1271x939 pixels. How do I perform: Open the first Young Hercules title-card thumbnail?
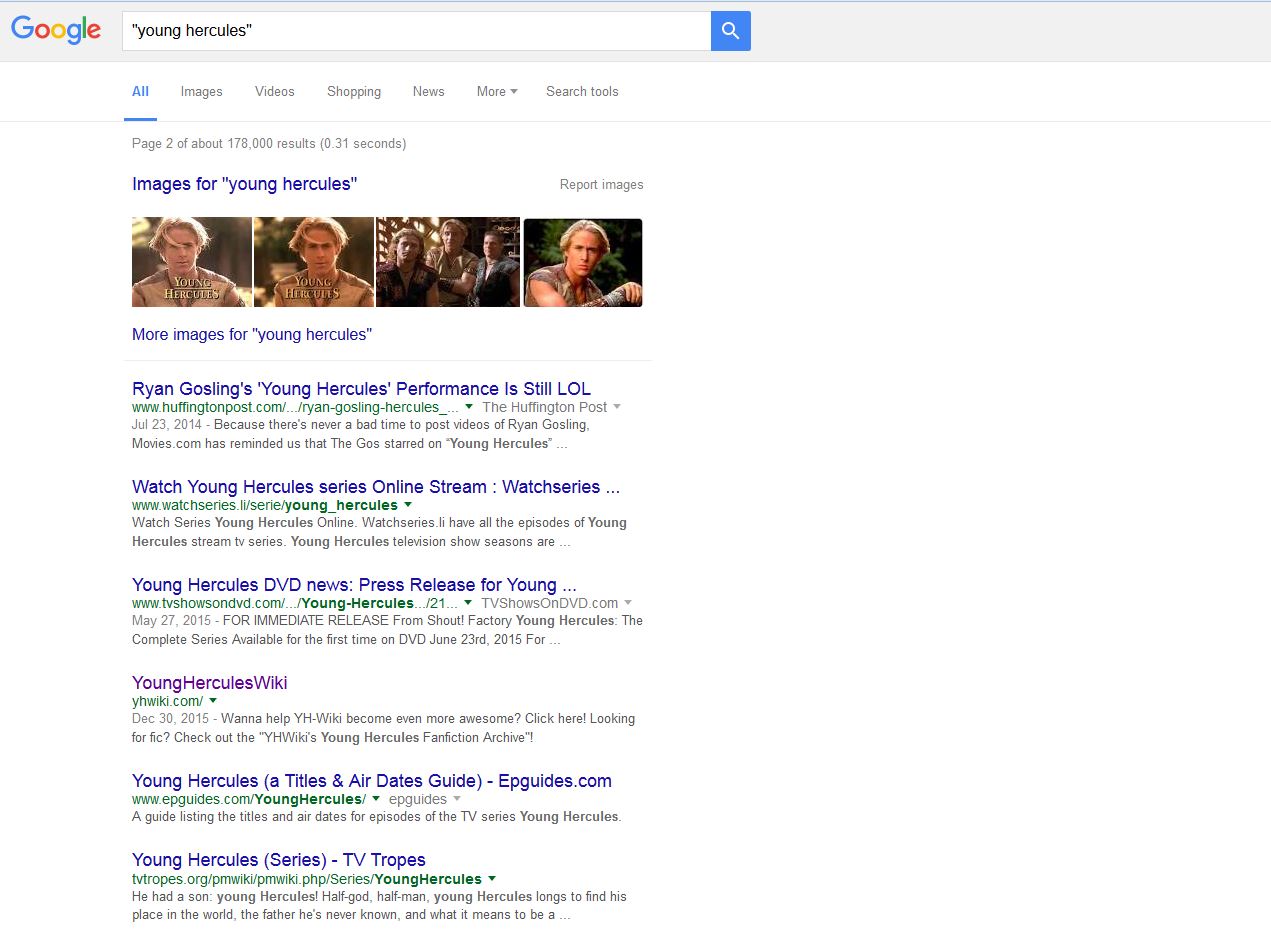192,262
